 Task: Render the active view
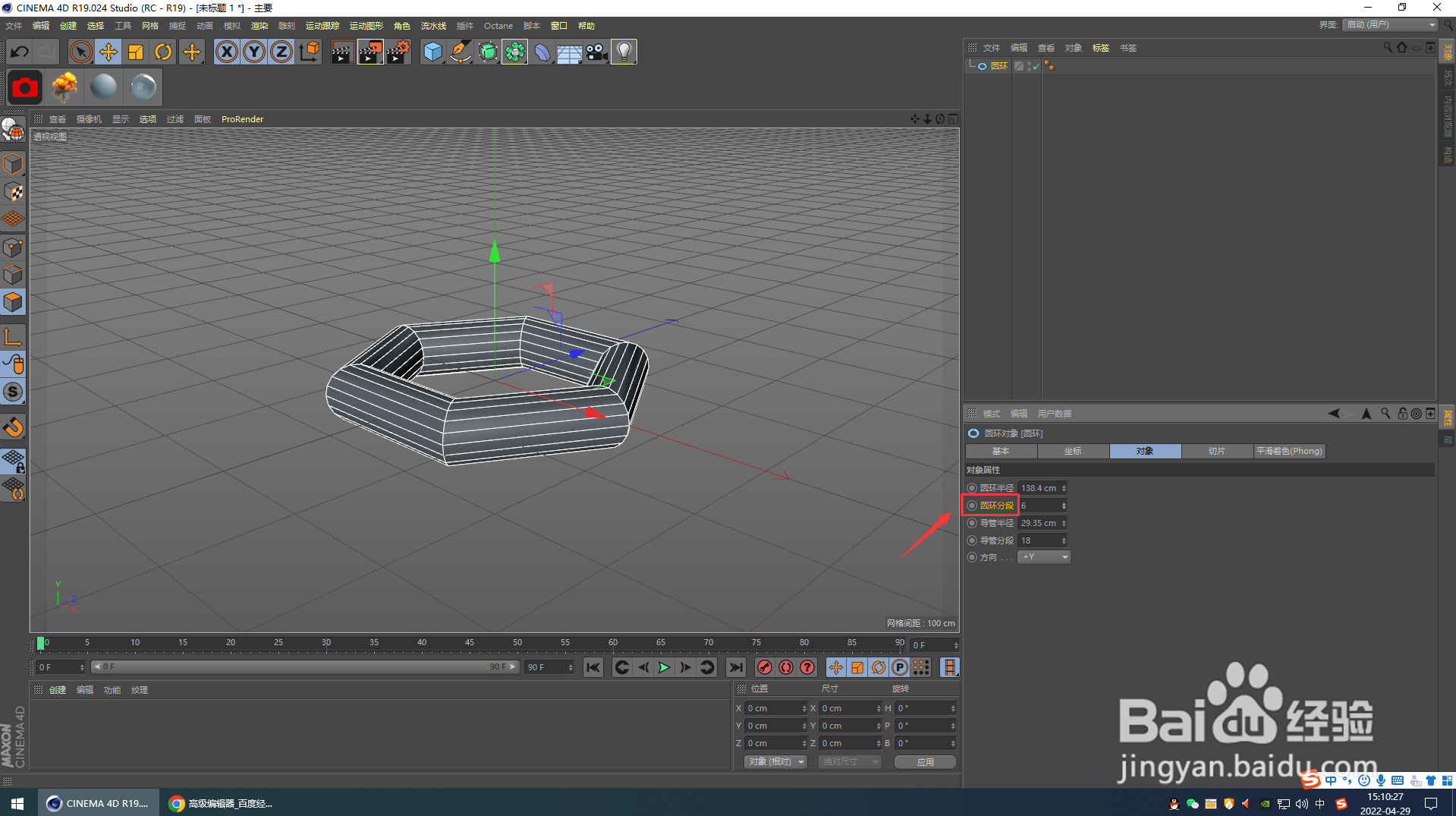point(342,52)
